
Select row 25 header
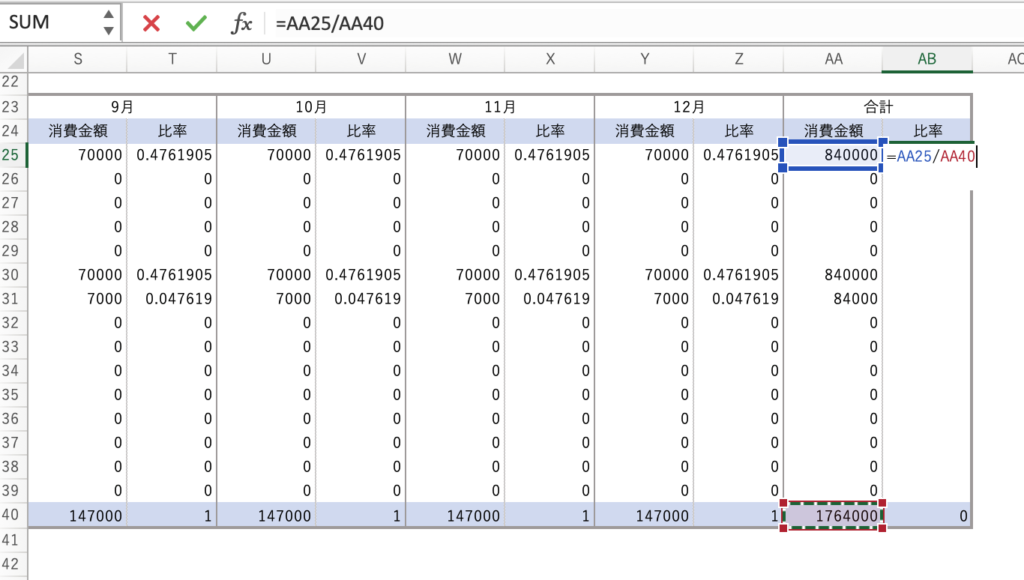(x=12, y=154)
